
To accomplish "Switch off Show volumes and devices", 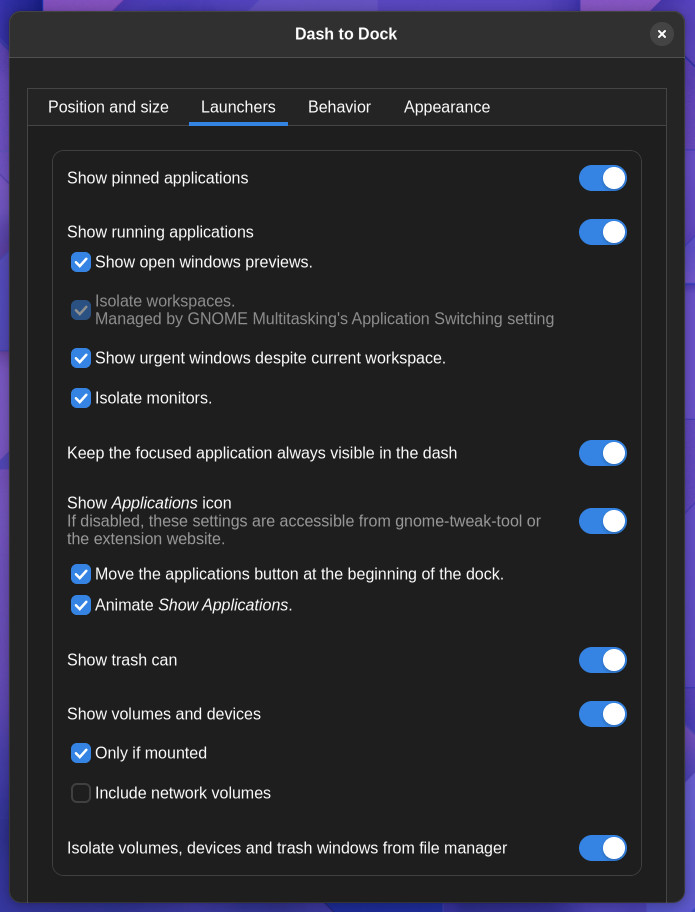I will coord(602,714).
